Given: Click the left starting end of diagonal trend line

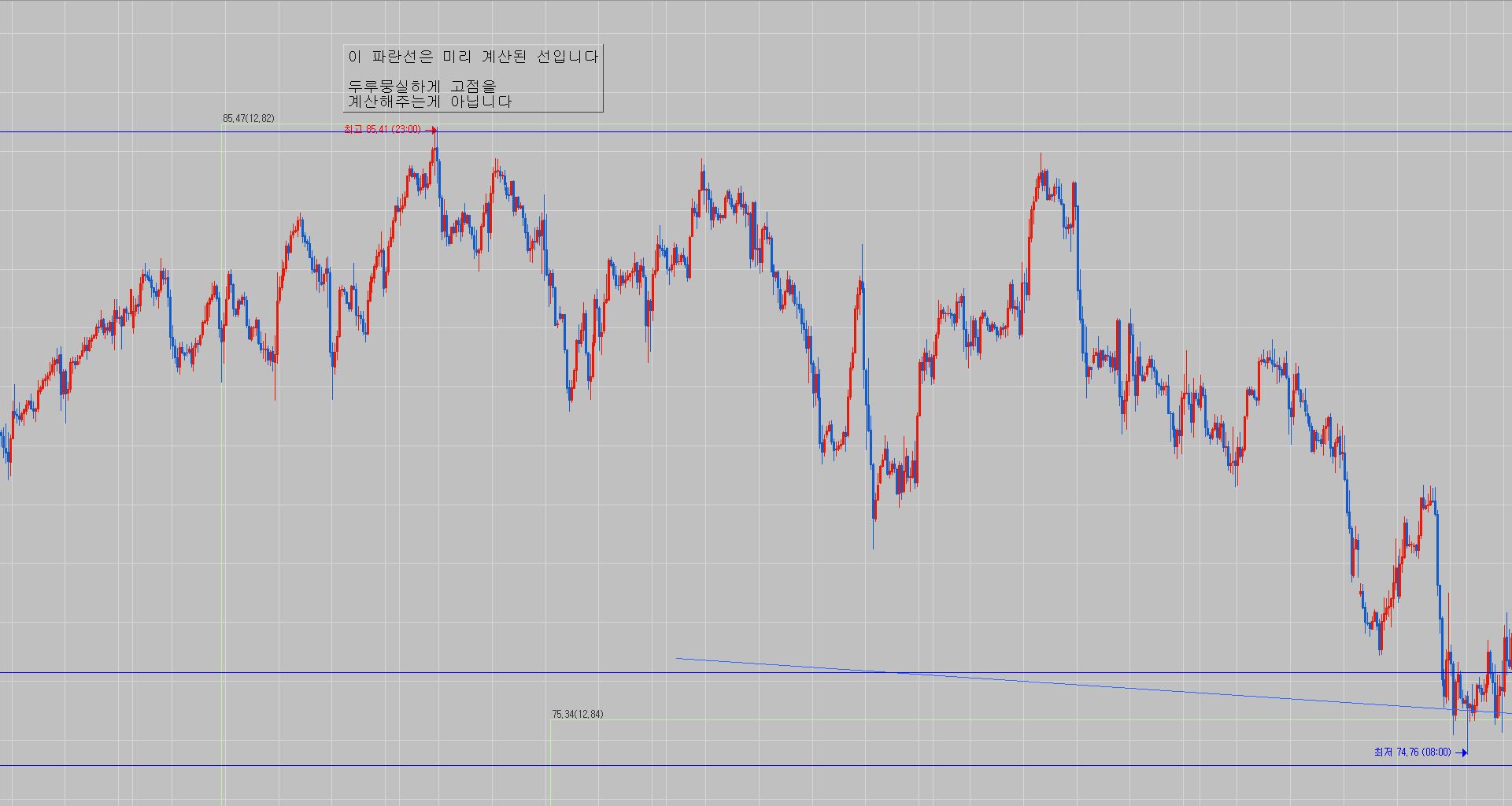Looking at the screenshot, I should click(678, 658).
